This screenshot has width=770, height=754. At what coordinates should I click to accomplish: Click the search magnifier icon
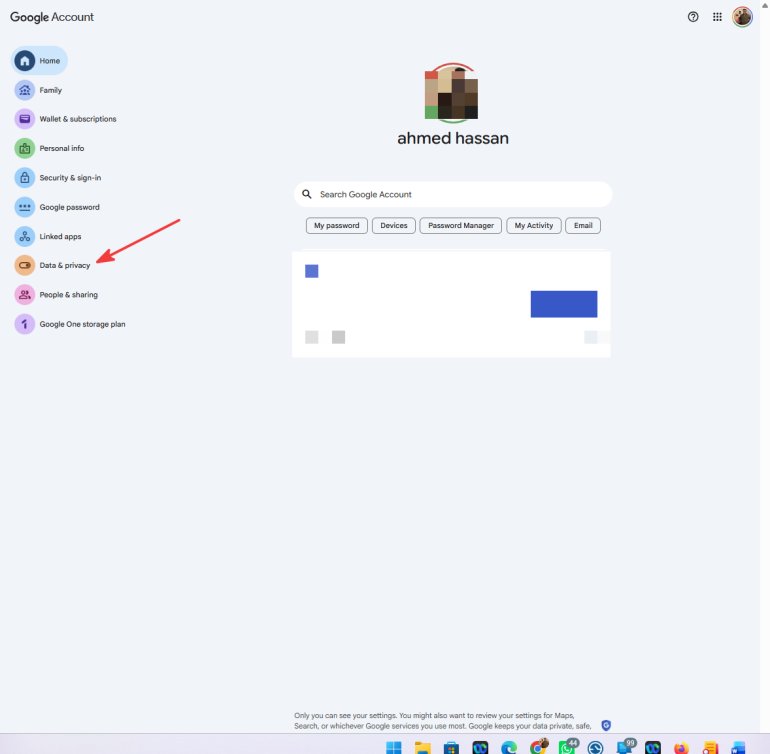click(307, 194)
